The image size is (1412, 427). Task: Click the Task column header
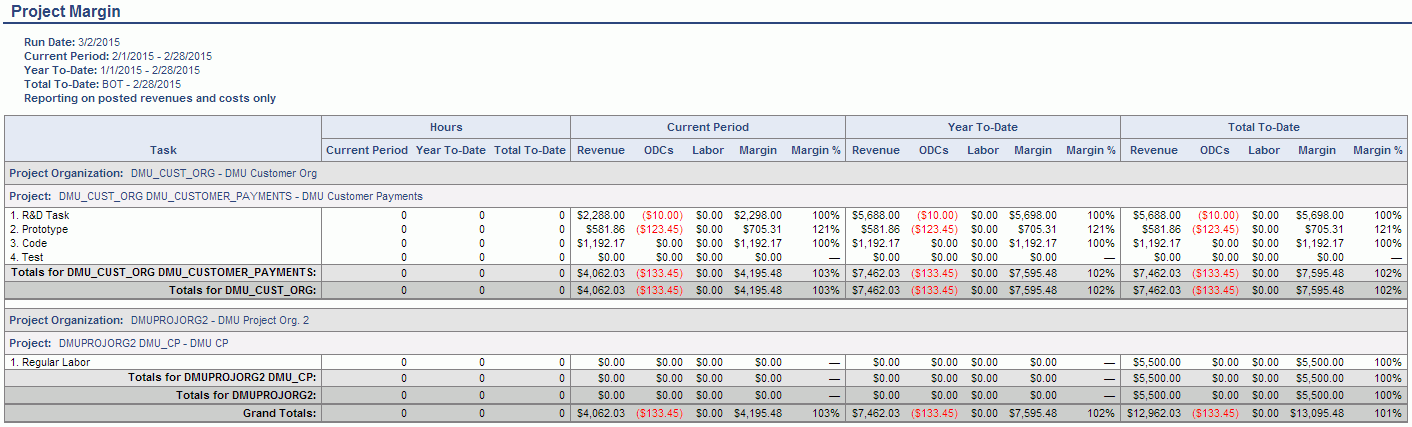[x=163, y=150]
